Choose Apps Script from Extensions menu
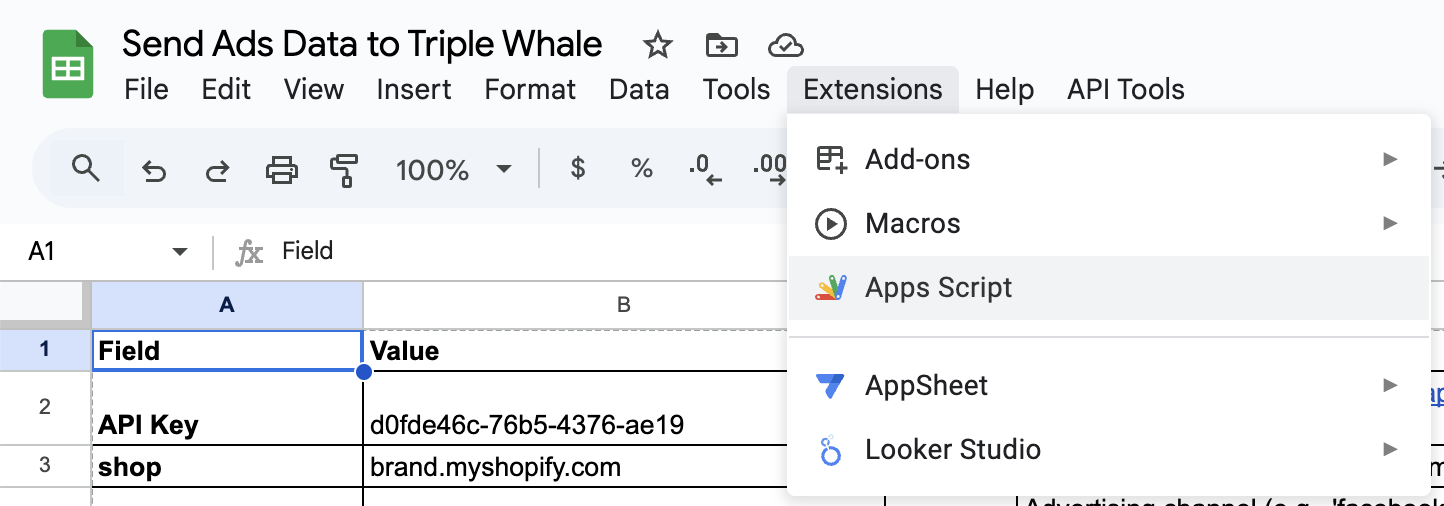This screenshot has width=1444, height=506. [x=1109, y=288]
